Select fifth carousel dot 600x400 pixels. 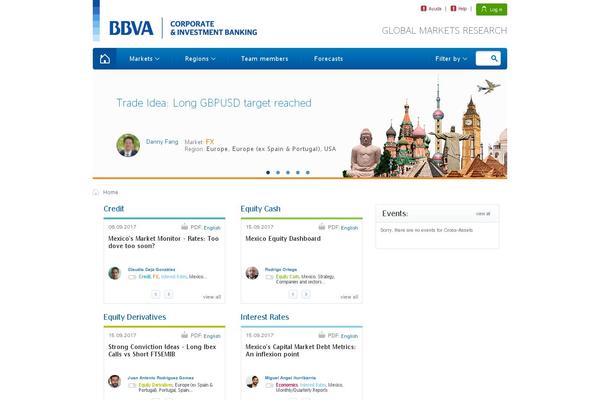tap(308, 173)
